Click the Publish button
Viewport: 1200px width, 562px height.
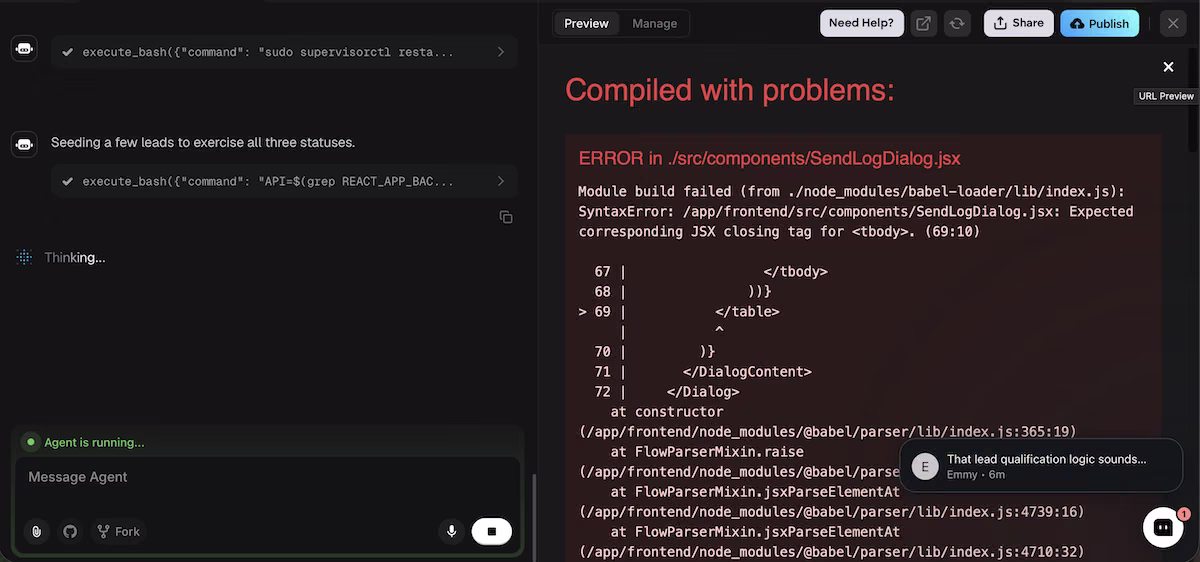tap(1099, 23)
